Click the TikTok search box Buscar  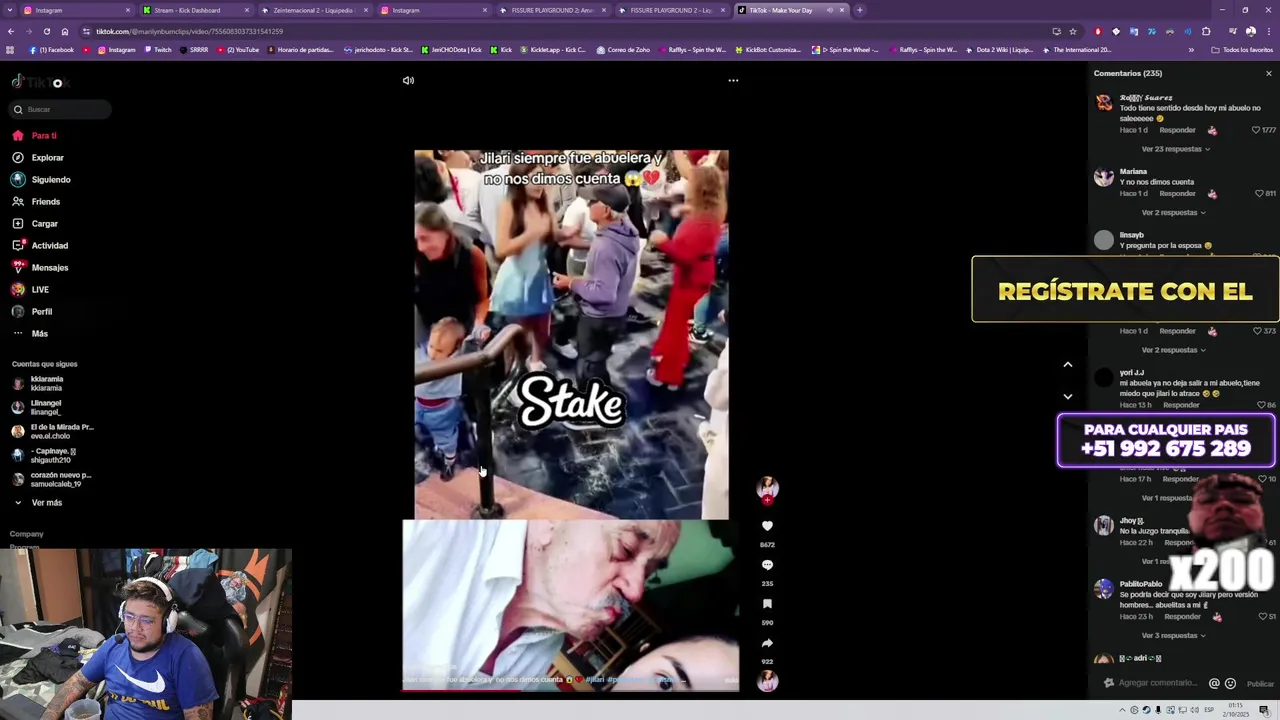[x=60, y=109]
